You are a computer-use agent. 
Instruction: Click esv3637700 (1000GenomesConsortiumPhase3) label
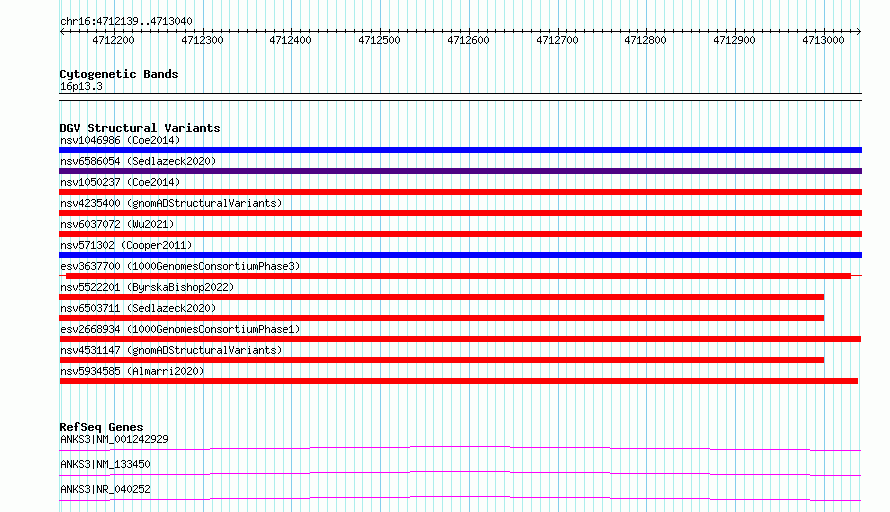(x=180, y=266)
